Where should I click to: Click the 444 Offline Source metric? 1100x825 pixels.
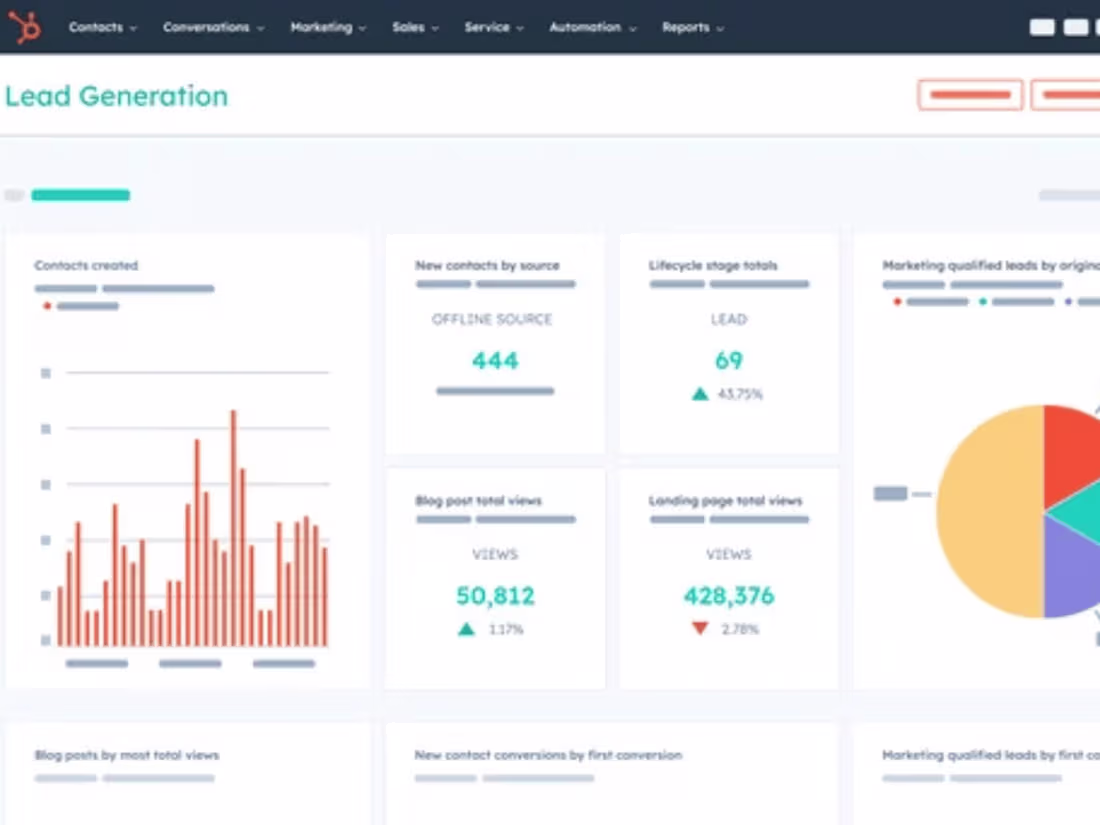point(494,360)
